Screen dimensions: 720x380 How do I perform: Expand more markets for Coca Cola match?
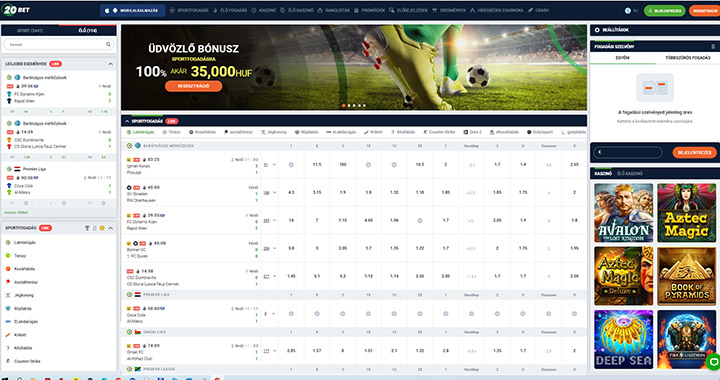270,314
